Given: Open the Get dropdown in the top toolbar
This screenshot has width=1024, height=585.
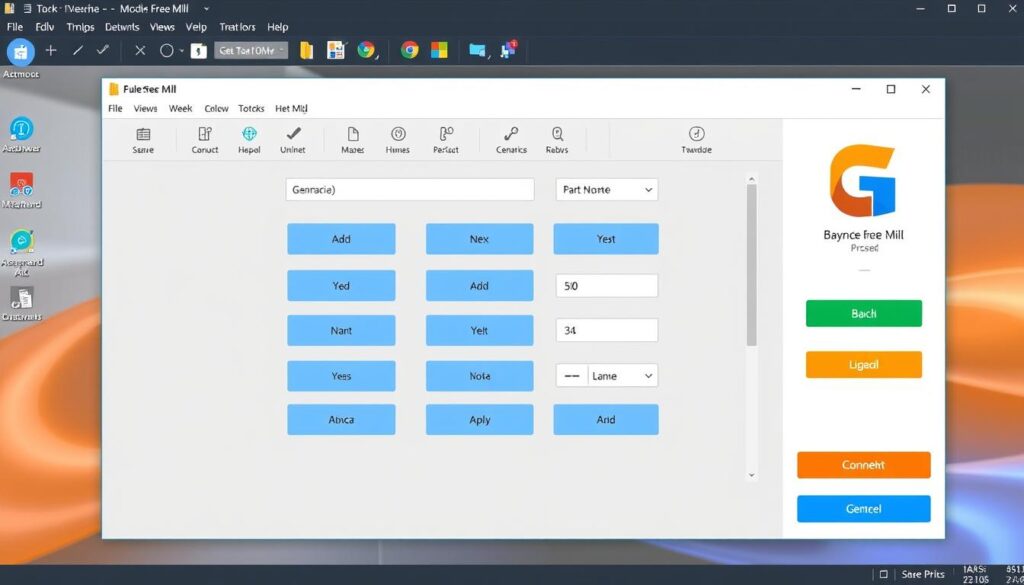Looking at the screenshot, I should tap(251, 50).
